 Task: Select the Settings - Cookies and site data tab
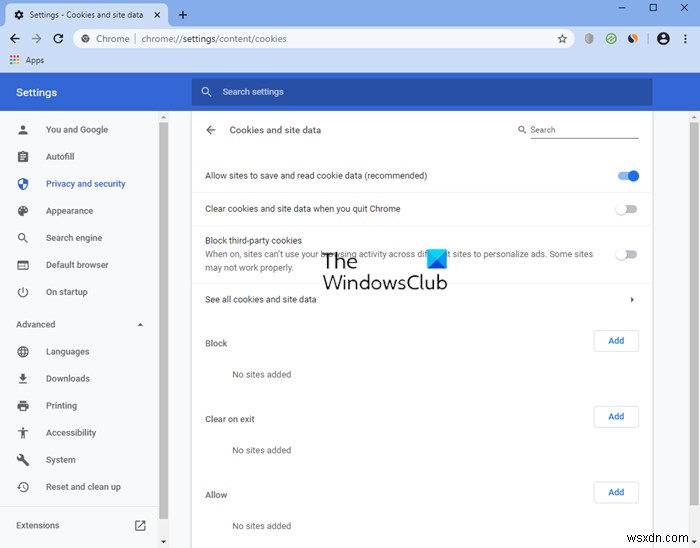[87, 15]
